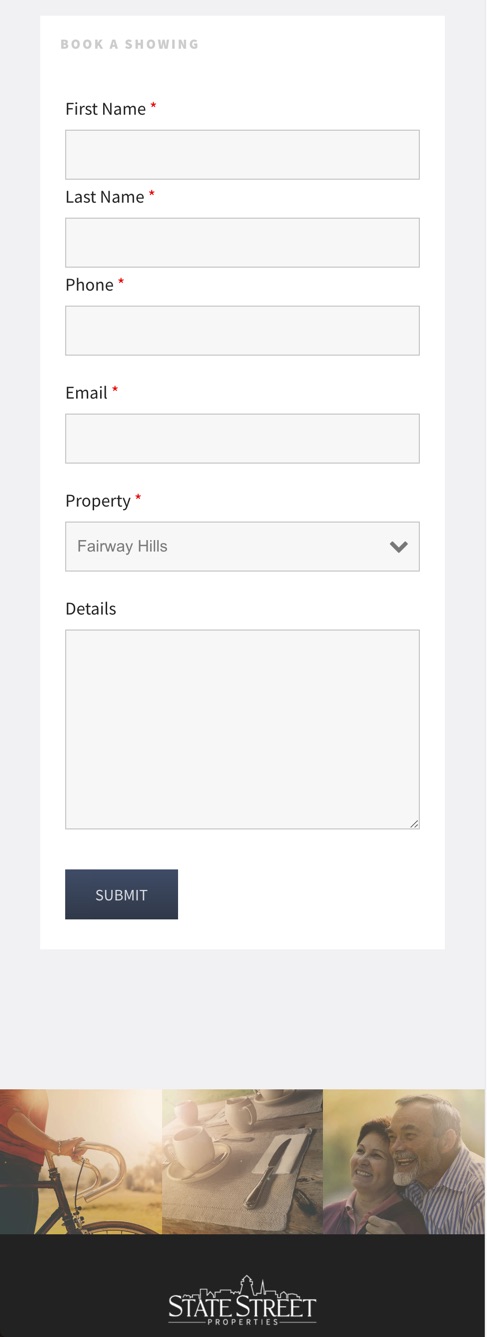Open the bicycle photo thumbnail
Image resolution: width=487 pixels, height=1337 pixels.
pyautogui.click(x=80, y=1161)
